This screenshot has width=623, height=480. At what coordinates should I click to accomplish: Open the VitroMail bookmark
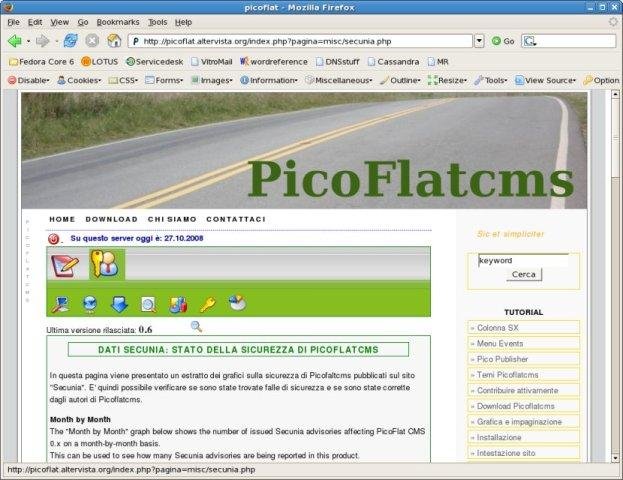(x=211, y=62)
